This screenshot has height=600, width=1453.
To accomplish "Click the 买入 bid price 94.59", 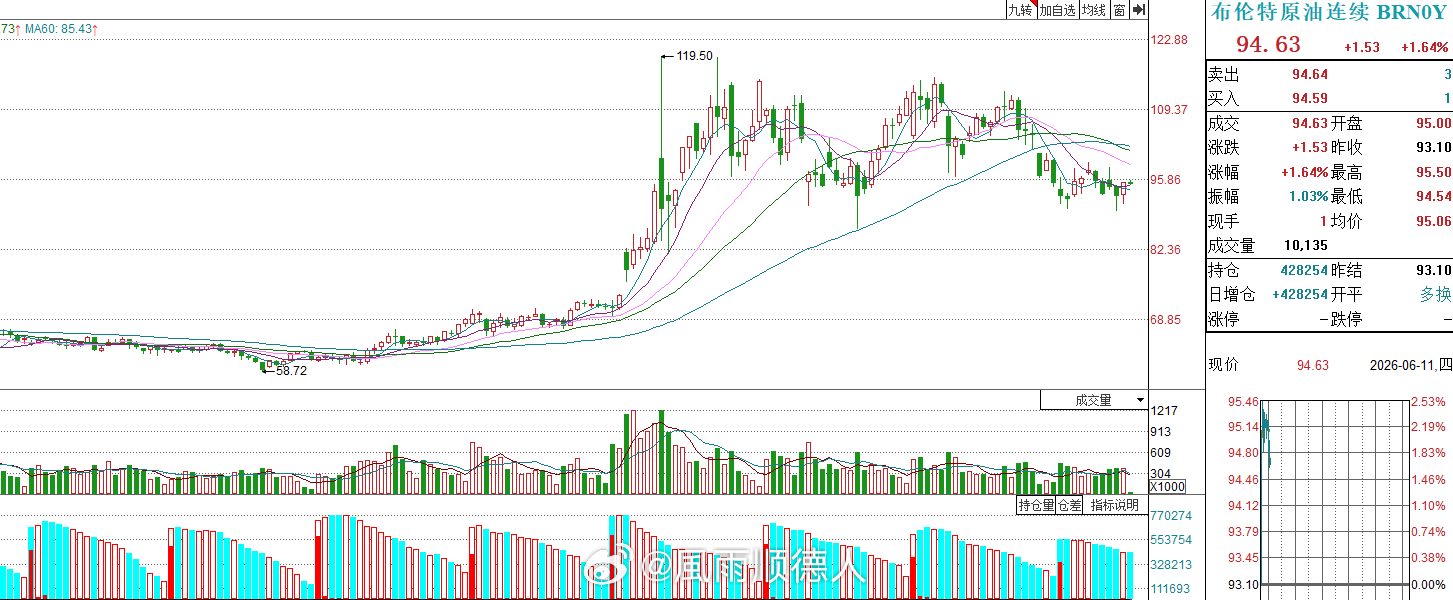I will (x=1310, y=98).
